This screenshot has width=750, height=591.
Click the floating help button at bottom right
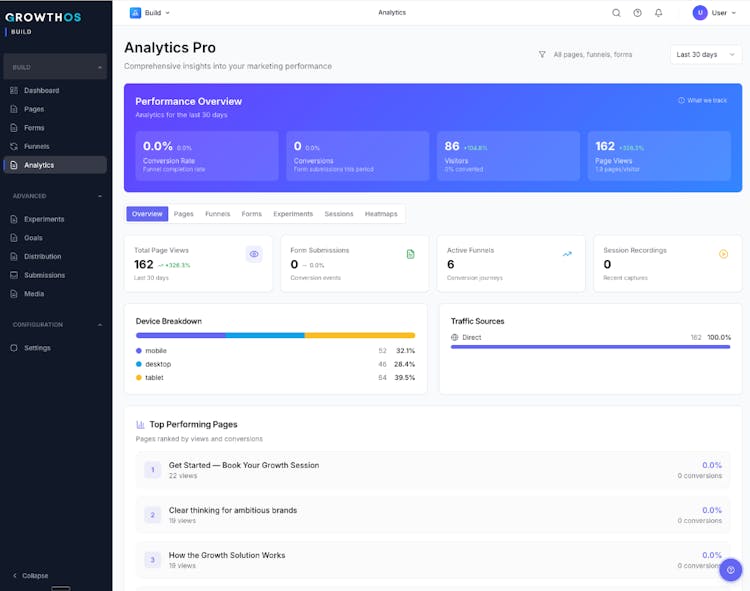pos(730,570)
